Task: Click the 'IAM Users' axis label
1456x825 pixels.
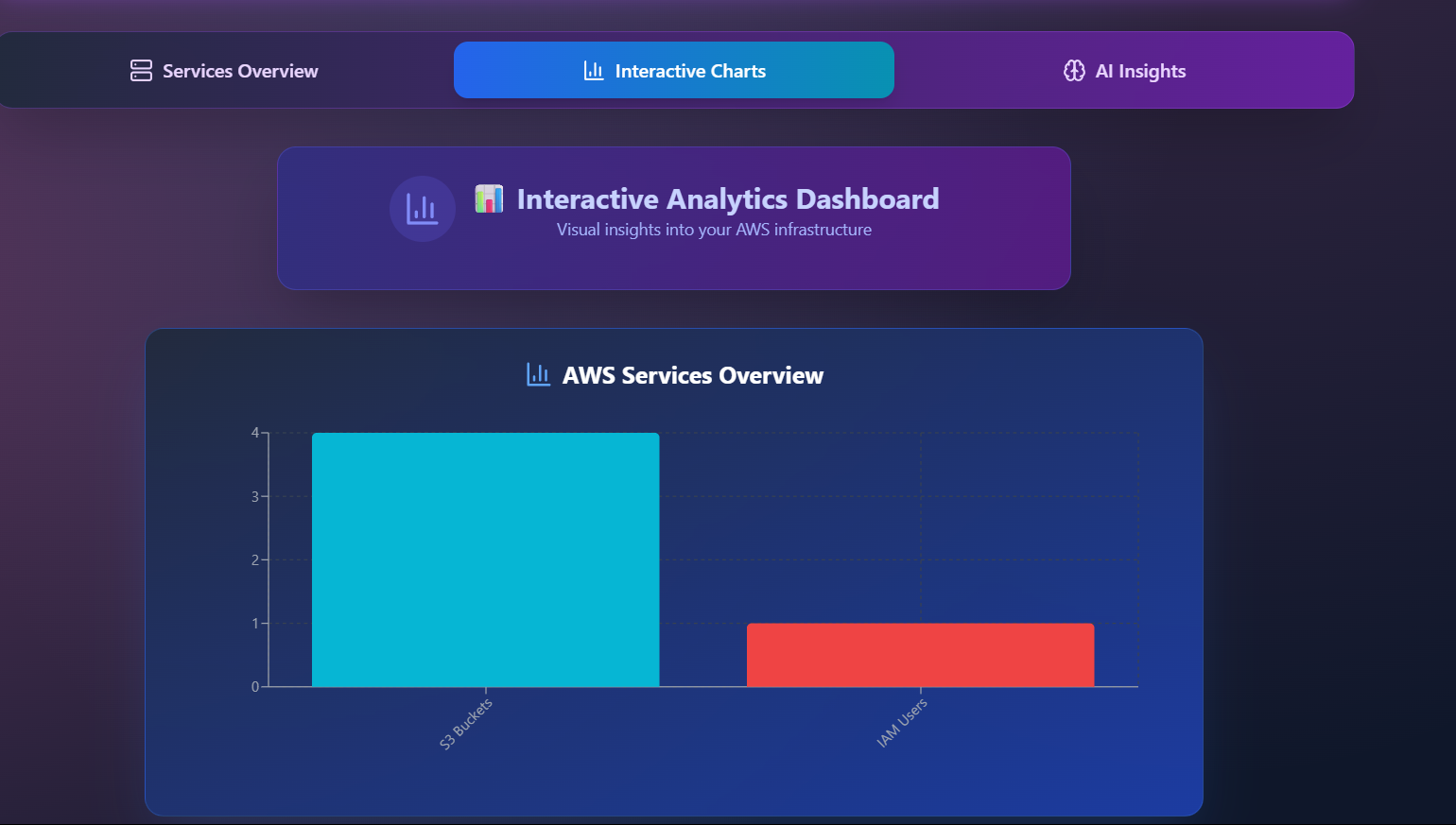Action: [x=902, y=723]
